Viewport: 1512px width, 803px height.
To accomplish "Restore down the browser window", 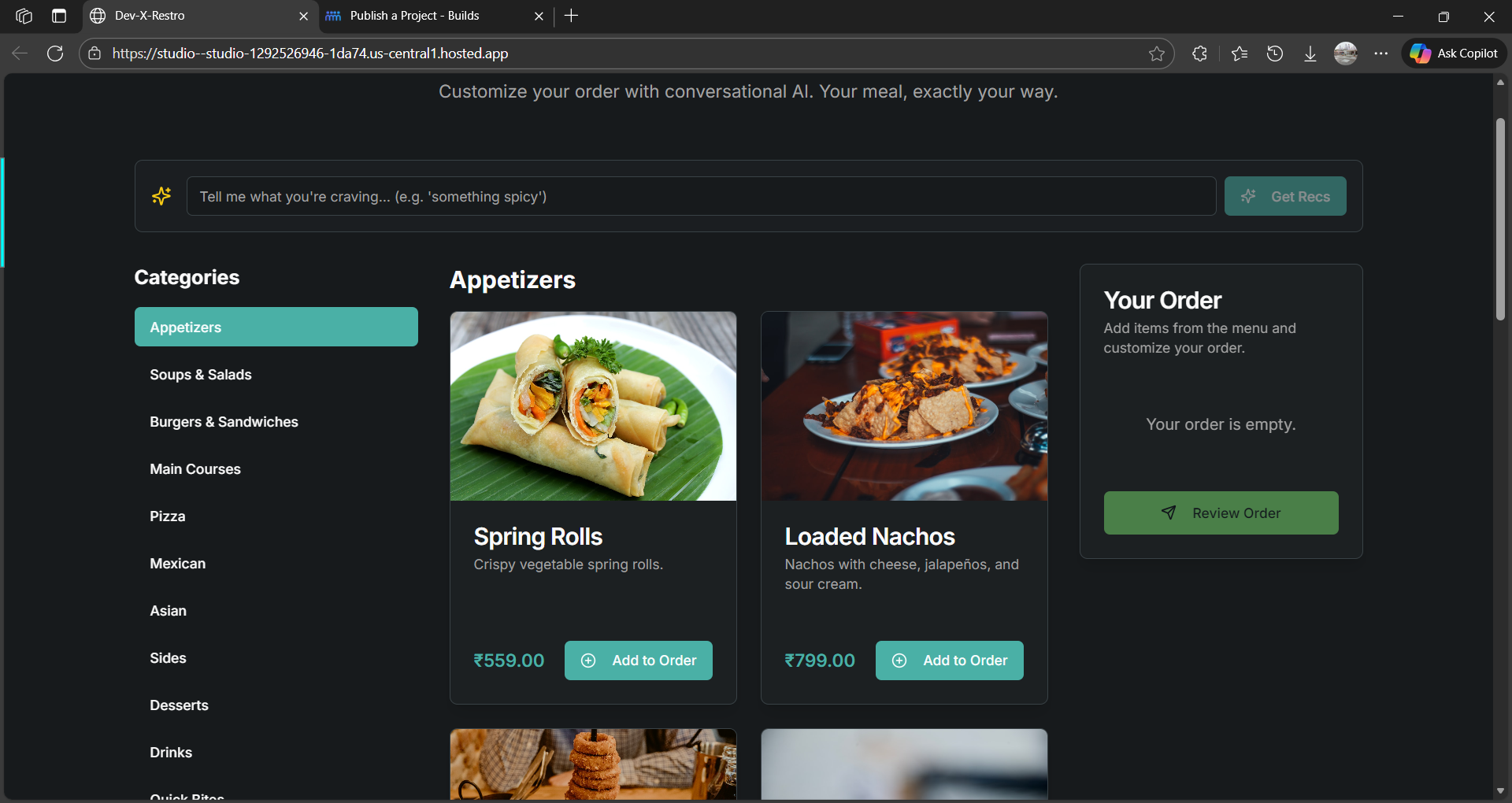I will coord(1443,16).
